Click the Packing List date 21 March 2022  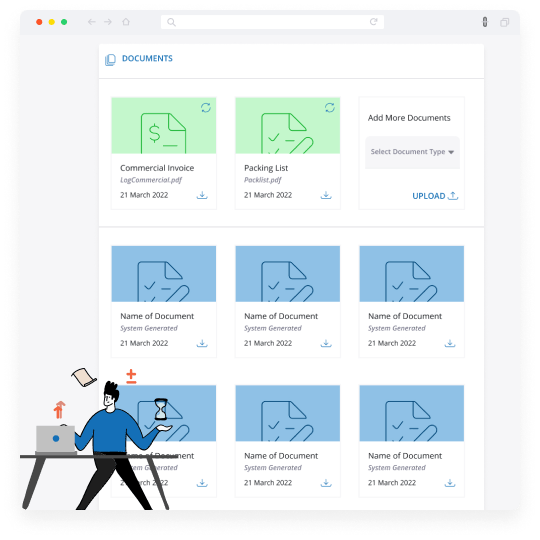[x=268, y=195]
